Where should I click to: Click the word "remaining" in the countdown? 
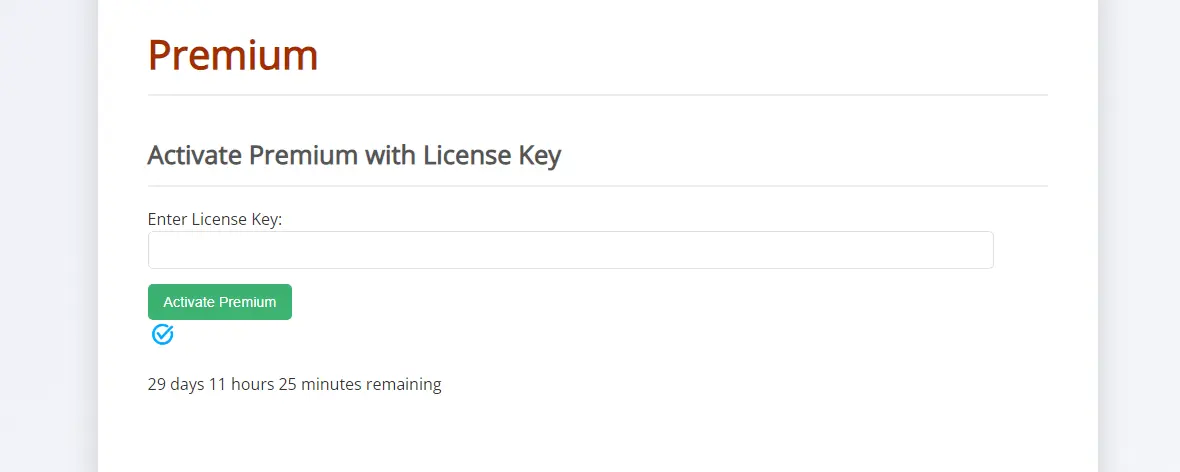(x=403, y=384)
